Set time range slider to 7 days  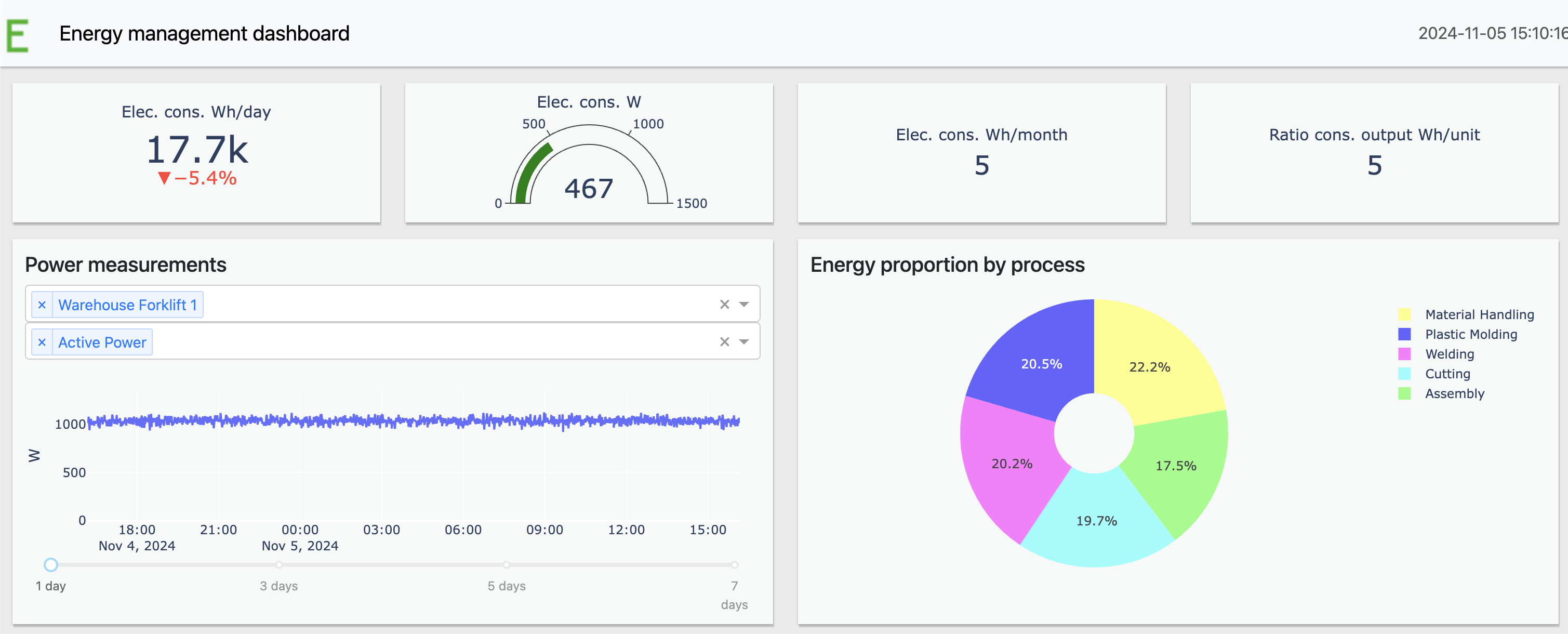pos(735,564)
